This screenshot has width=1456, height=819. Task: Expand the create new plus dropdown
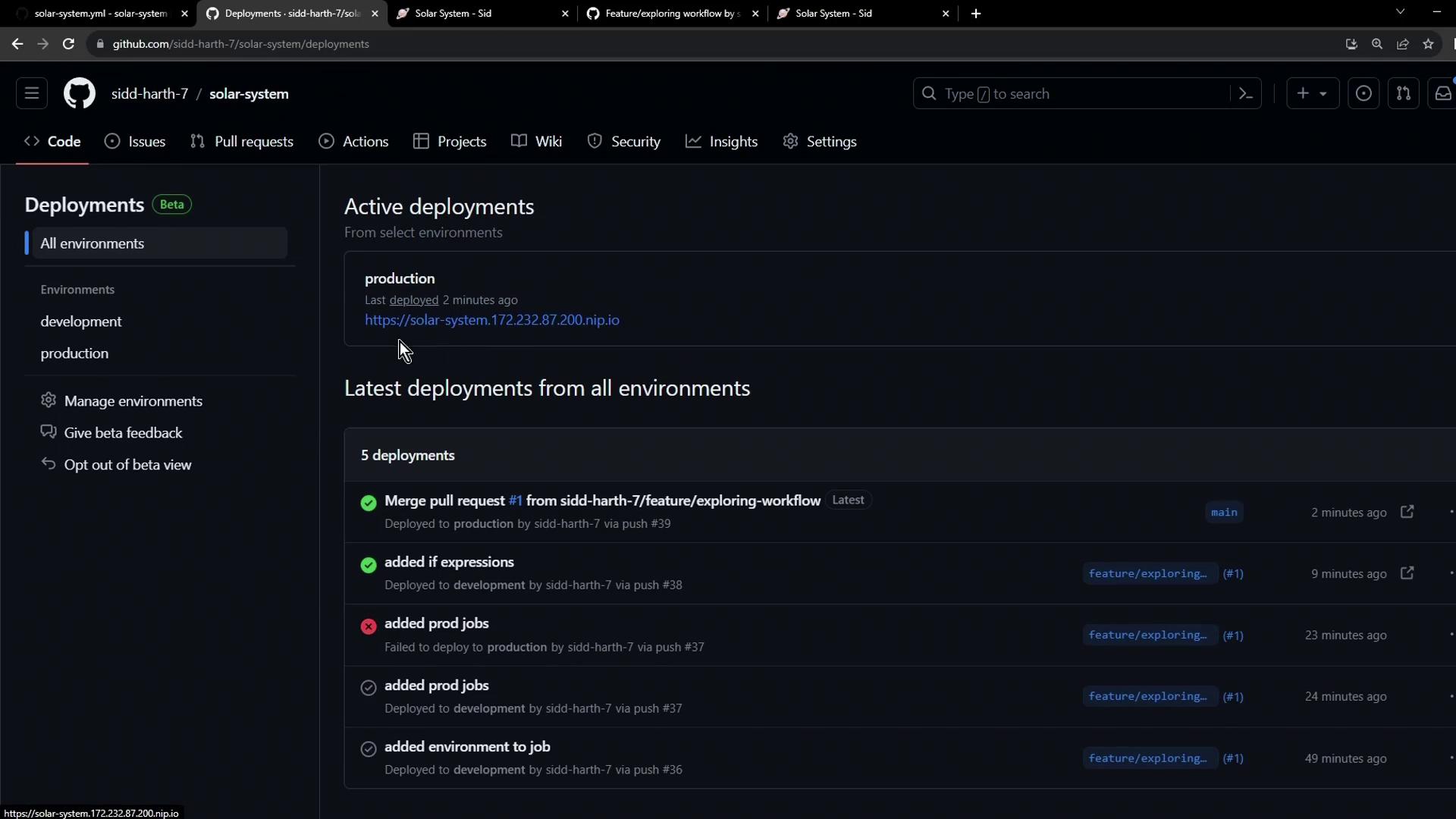click(1313, 94)
